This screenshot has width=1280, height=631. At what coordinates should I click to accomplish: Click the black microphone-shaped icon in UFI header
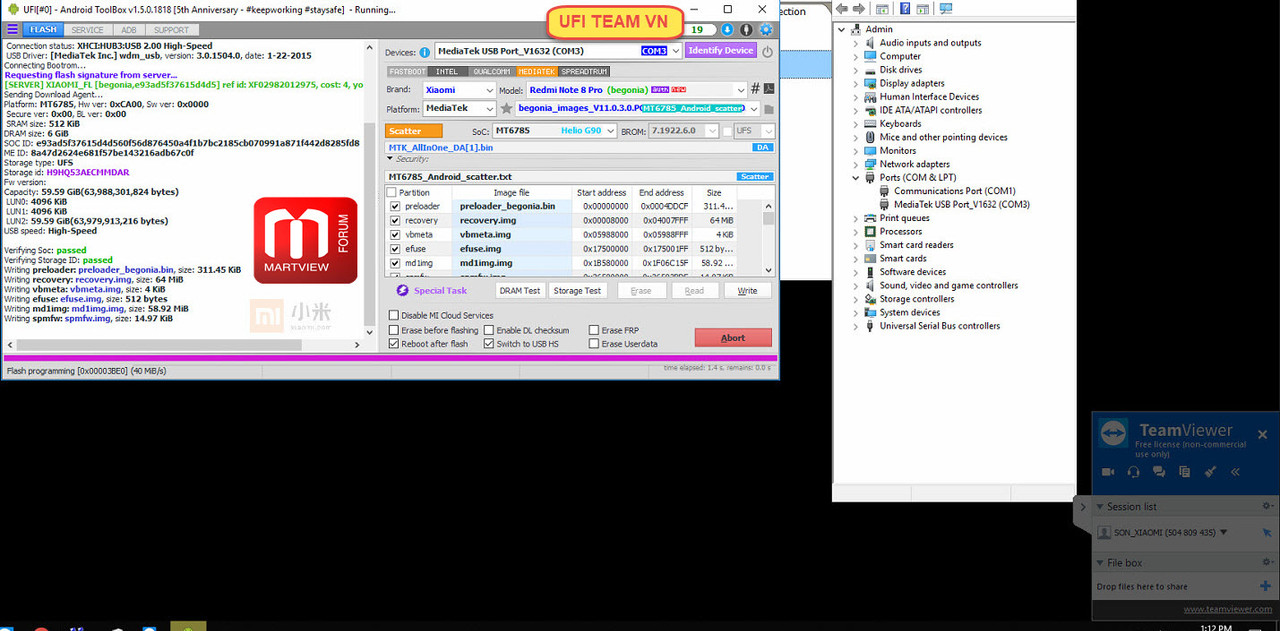tap(746, 30)
